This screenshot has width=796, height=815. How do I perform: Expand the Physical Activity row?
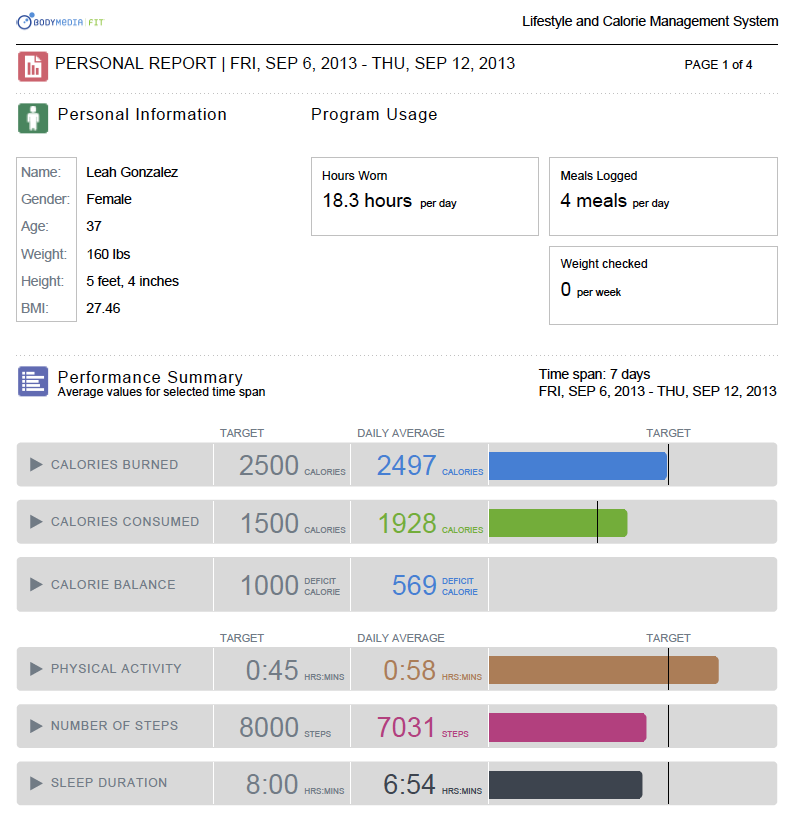(36, 669)
